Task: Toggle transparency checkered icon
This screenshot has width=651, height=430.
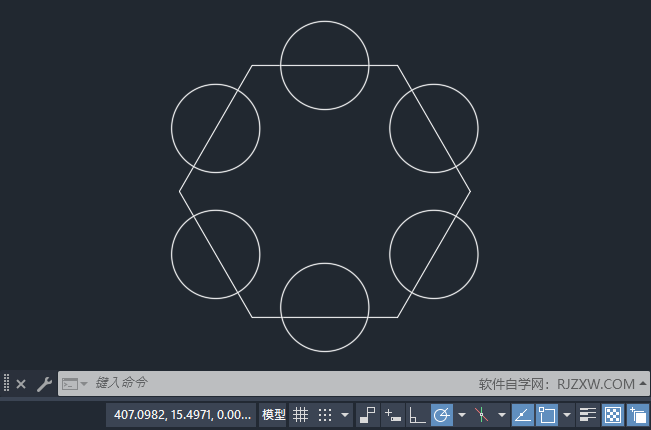Action: [x=613, y=415]
